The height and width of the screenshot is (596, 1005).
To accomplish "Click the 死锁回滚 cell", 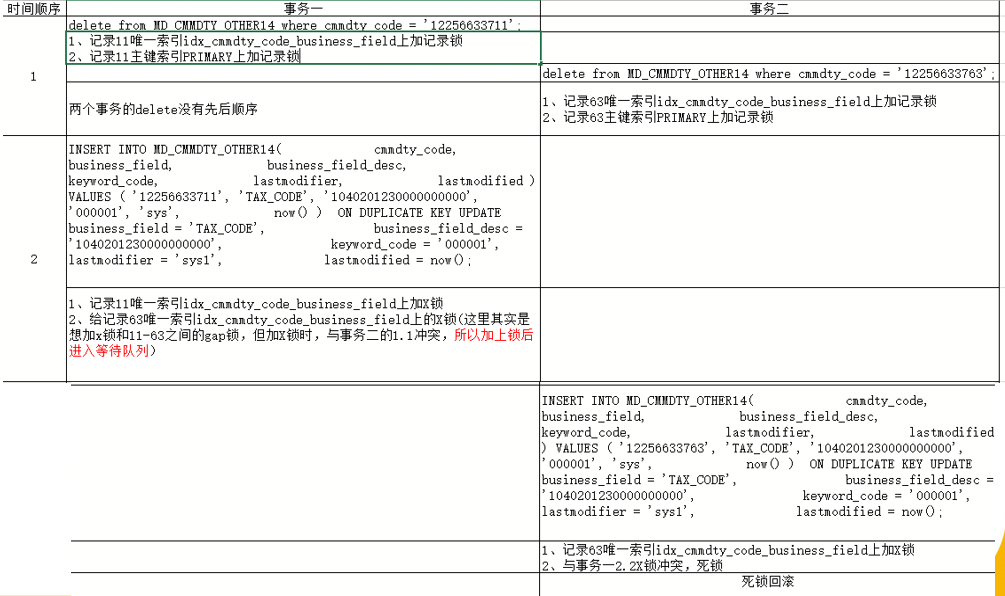I will 768,581.
